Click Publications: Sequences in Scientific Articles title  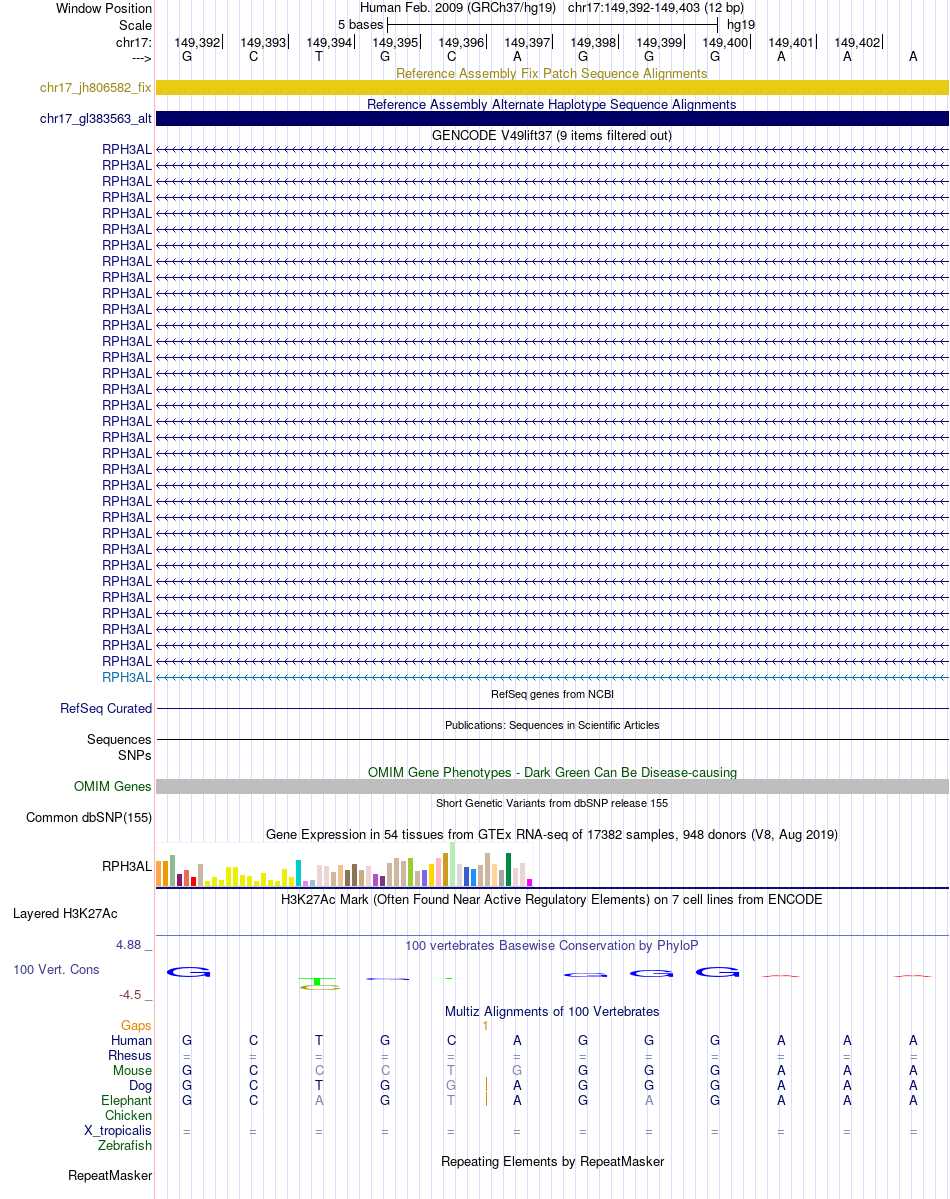pyautogui.click(x=552, y=725)
